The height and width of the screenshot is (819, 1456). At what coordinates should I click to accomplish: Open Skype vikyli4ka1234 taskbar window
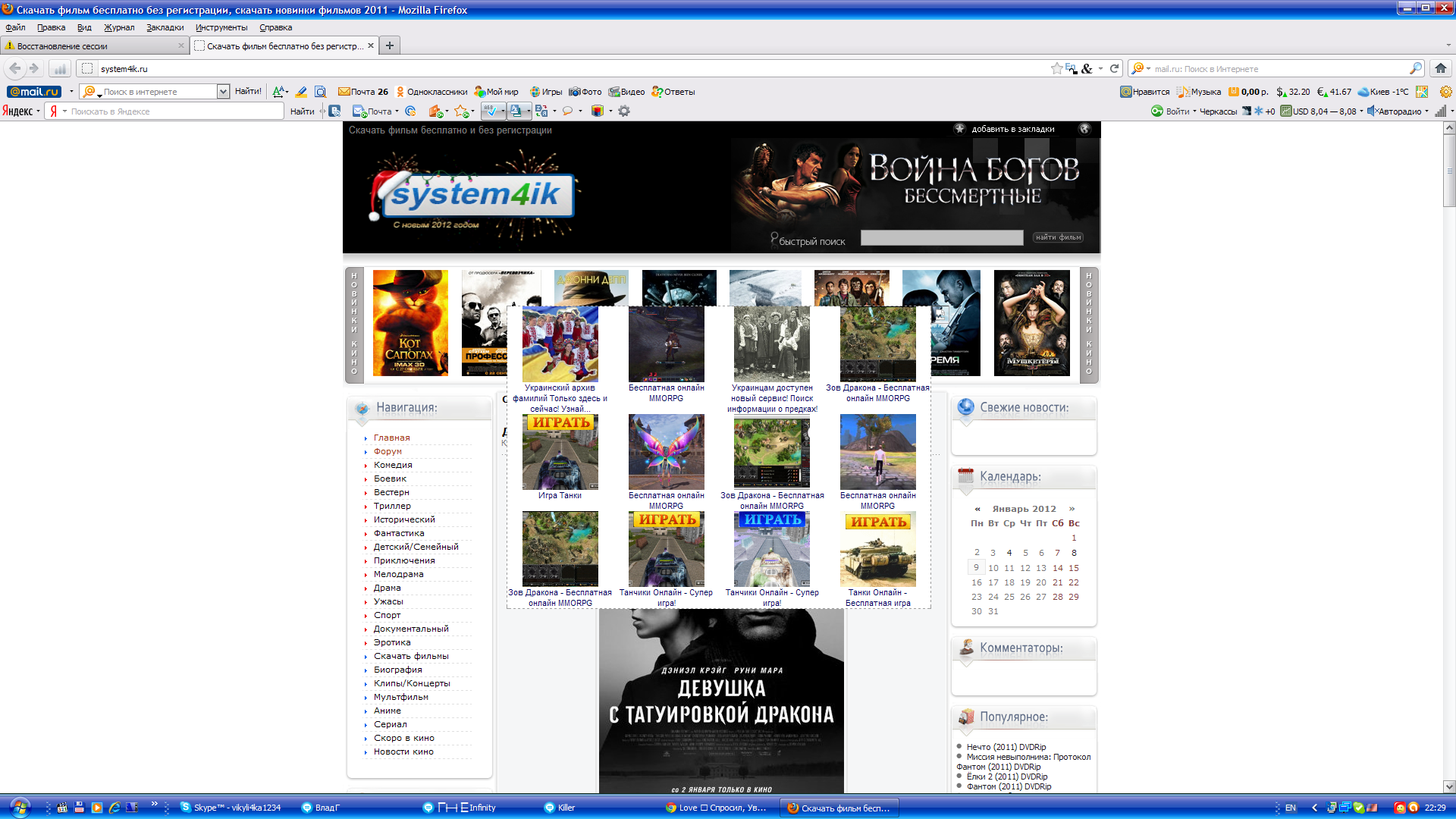click(x=231, y=808)
